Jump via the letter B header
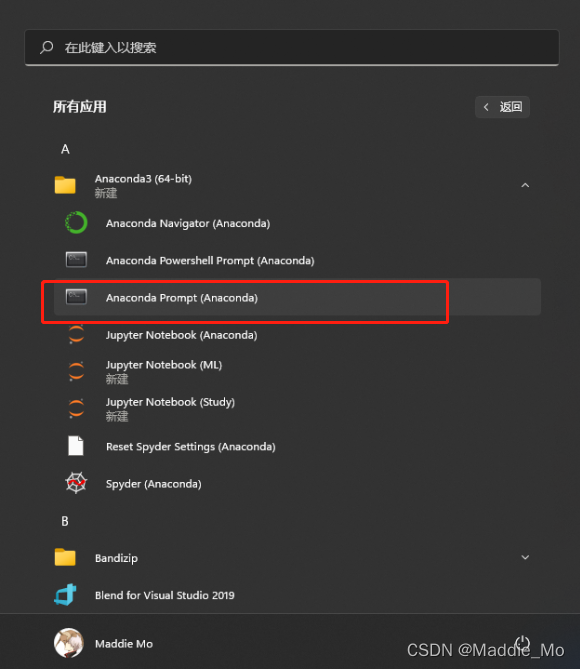This screenshot has height=669, width=580. (65, 521)
